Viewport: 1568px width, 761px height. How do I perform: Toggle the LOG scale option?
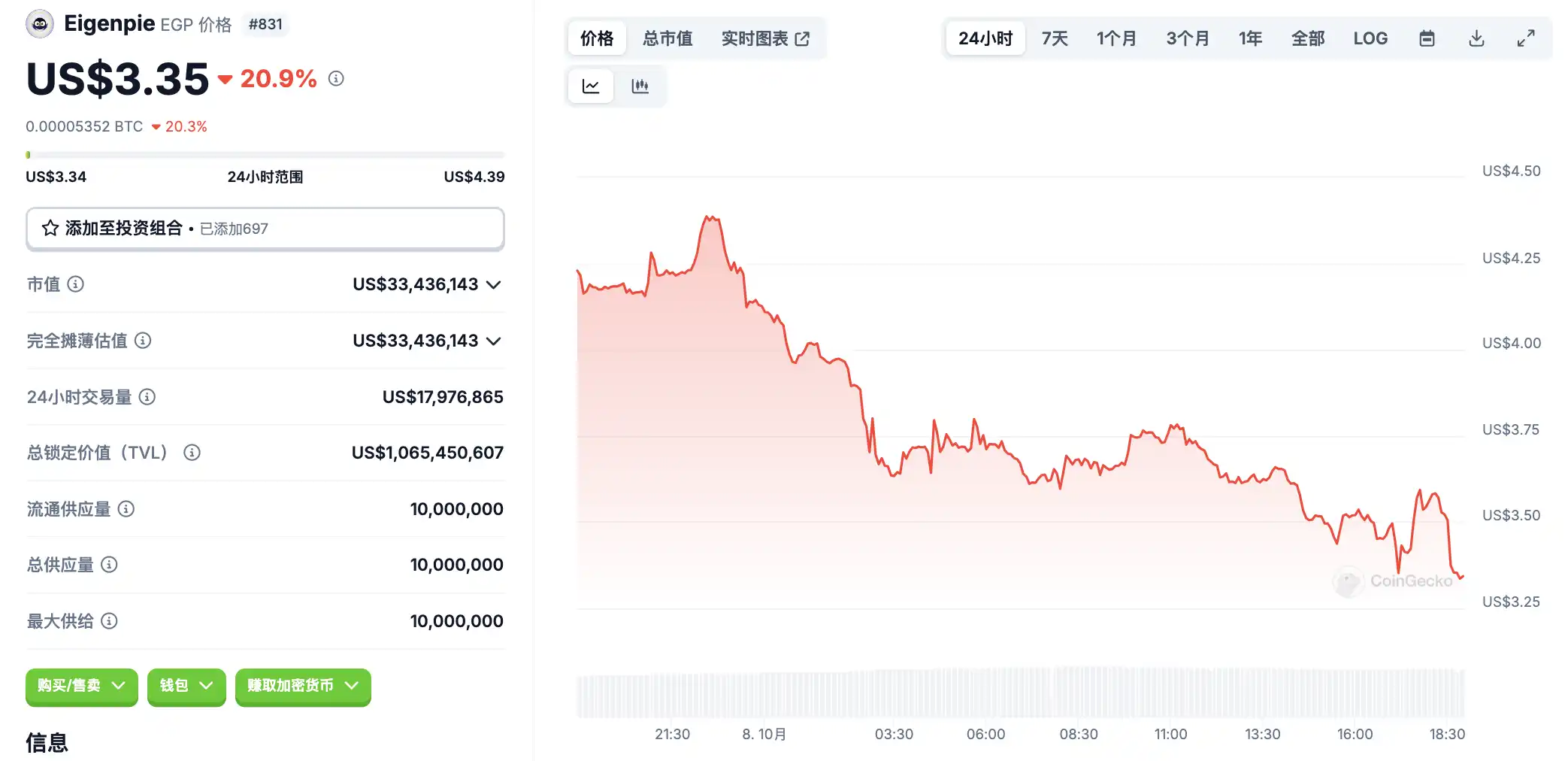click(x=1370, y=38)
